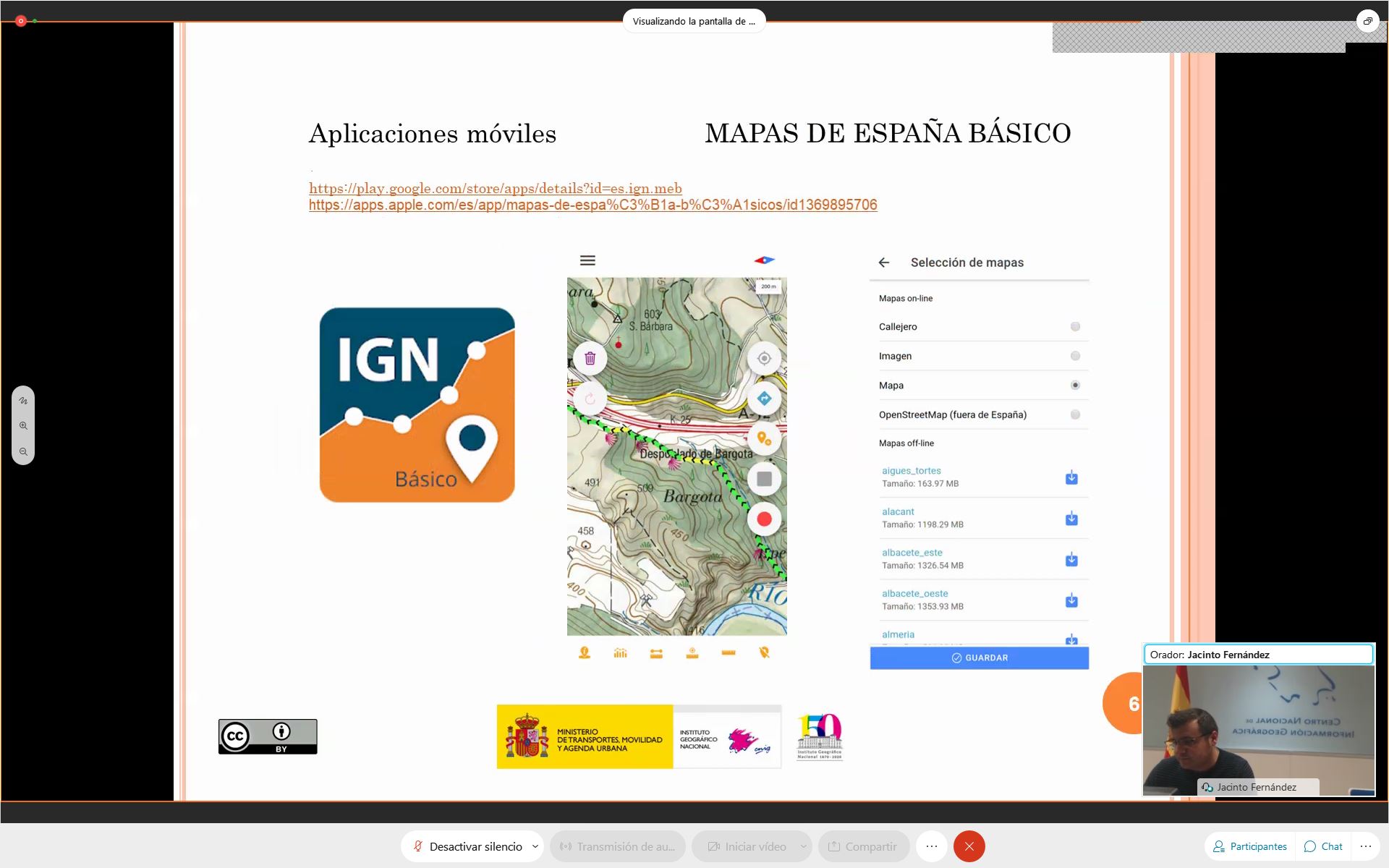1389x868 pixels.
Task: Click the annotate pen icon in left toolbar
Action: click(23, 400)
